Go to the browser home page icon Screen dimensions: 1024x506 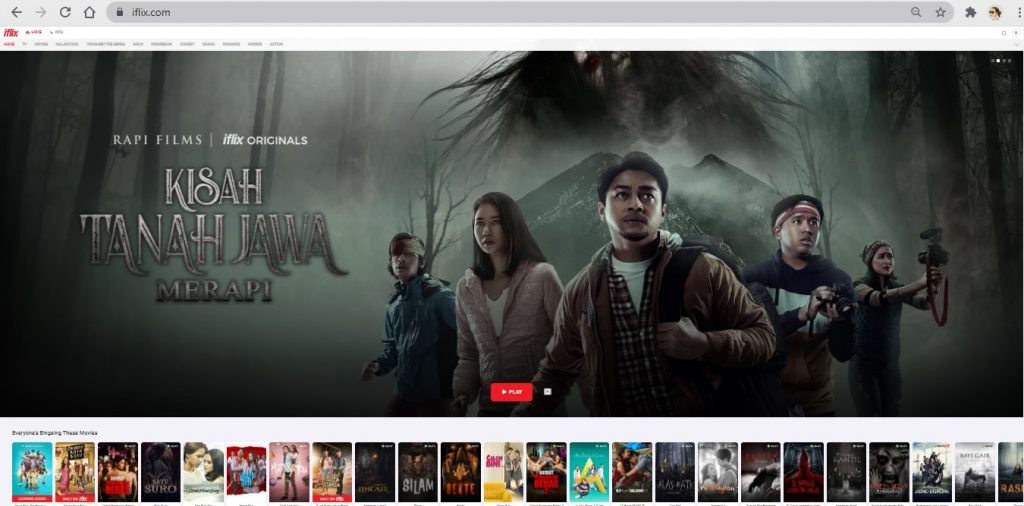coord(90,12)
